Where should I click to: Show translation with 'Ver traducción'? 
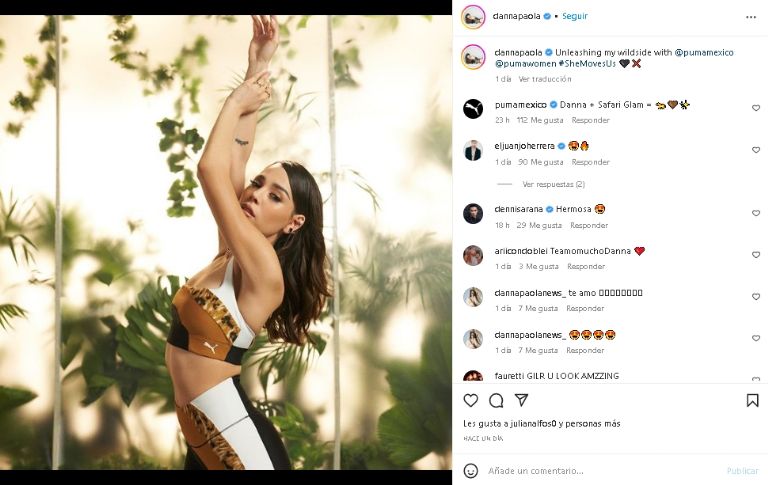point(545,79)
